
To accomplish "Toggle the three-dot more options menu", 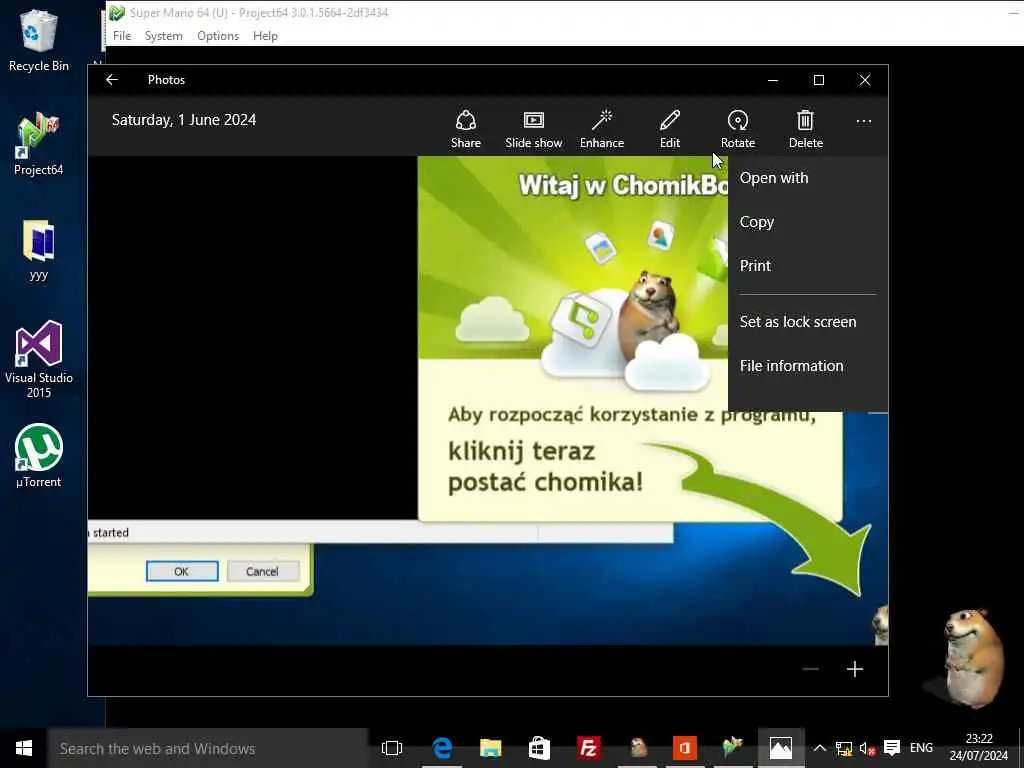I will click(863, 121).
